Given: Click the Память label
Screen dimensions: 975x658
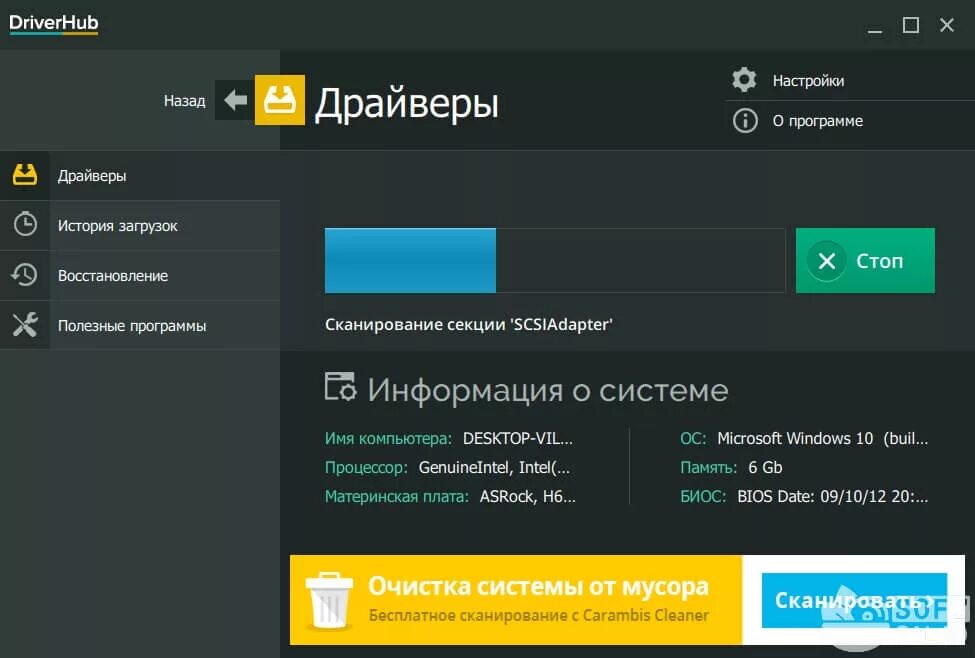Looking at the screenshot, I should [708, 467].
